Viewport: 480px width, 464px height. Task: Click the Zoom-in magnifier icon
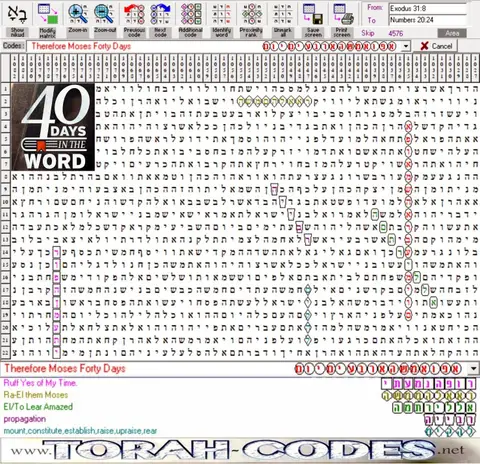[78, 14]
